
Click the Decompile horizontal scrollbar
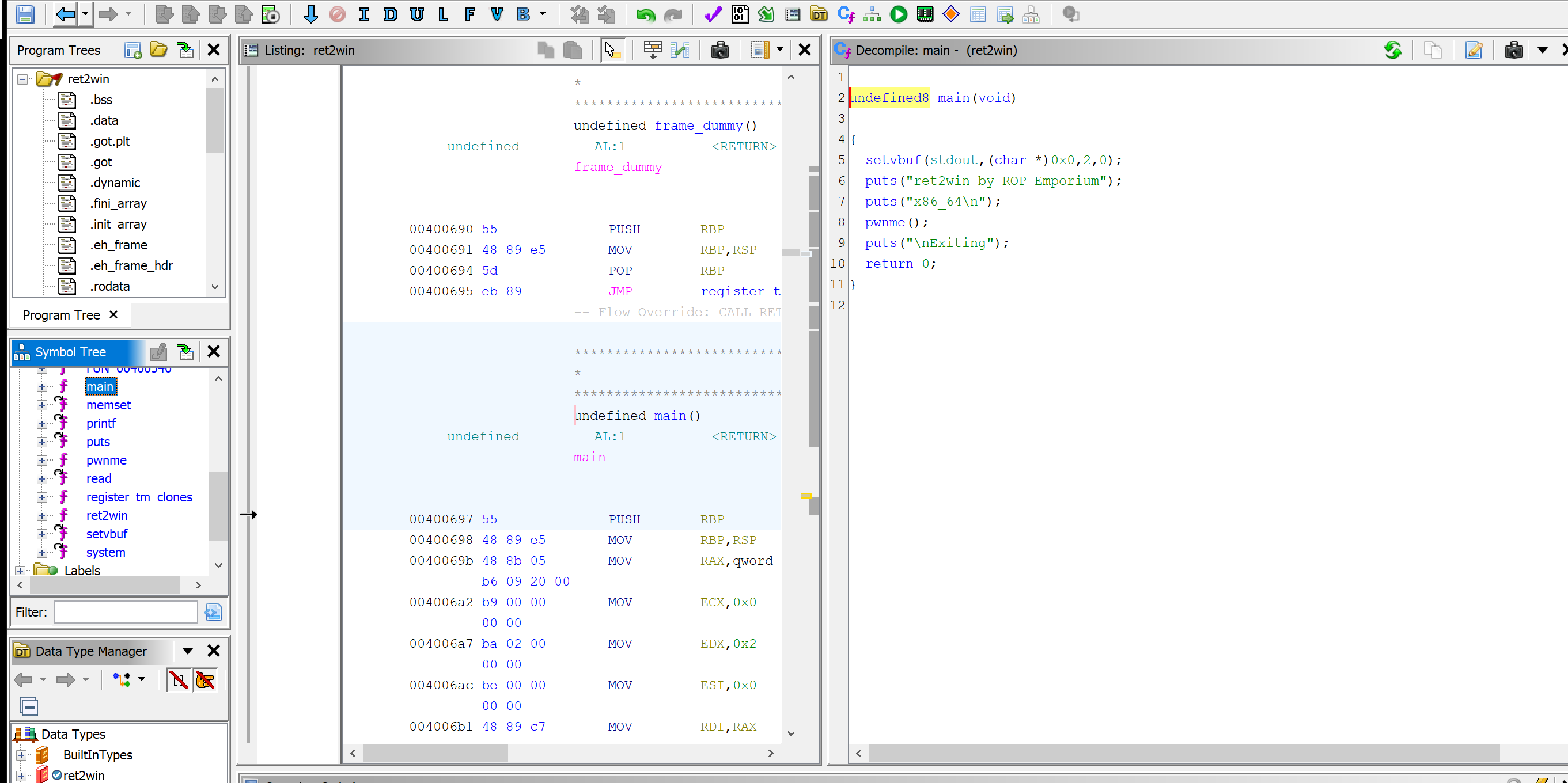pos(1183,753)
